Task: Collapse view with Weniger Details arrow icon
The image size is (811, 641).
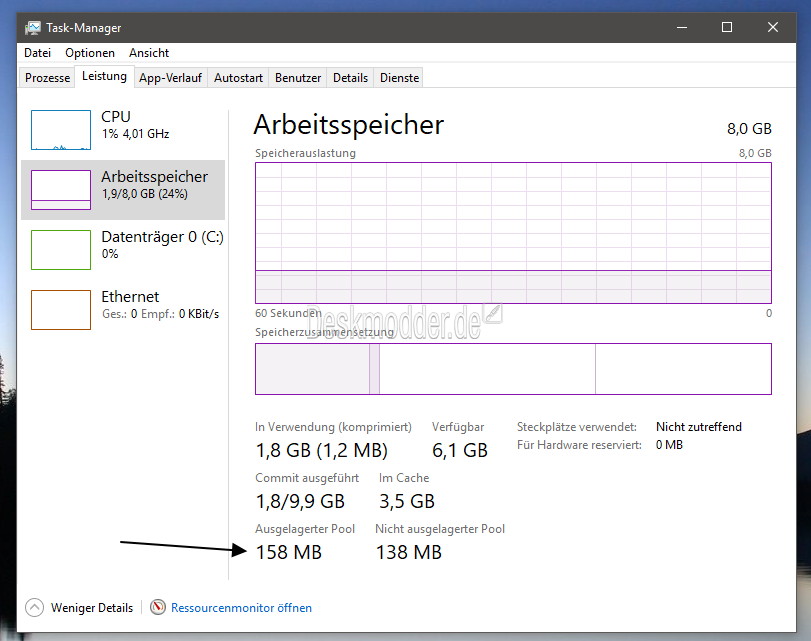Action: [35, 607]
